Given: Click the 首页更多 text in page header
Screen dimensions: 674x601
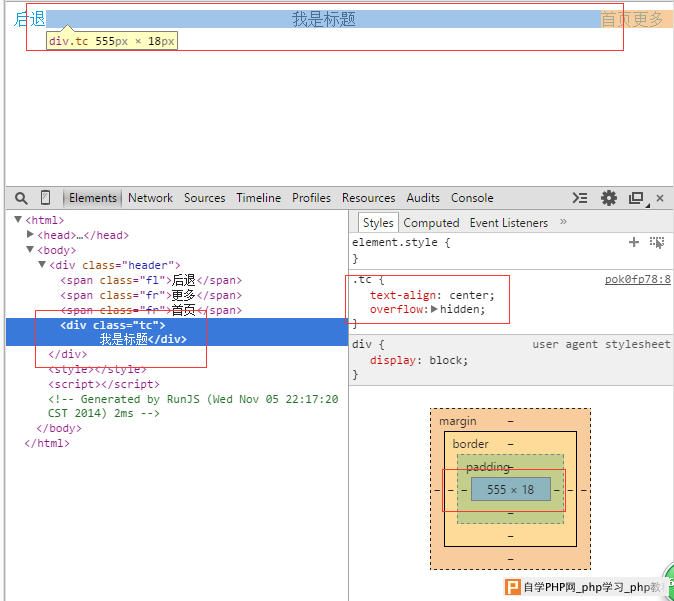Looking at the screenshot, I should [632, 19].
